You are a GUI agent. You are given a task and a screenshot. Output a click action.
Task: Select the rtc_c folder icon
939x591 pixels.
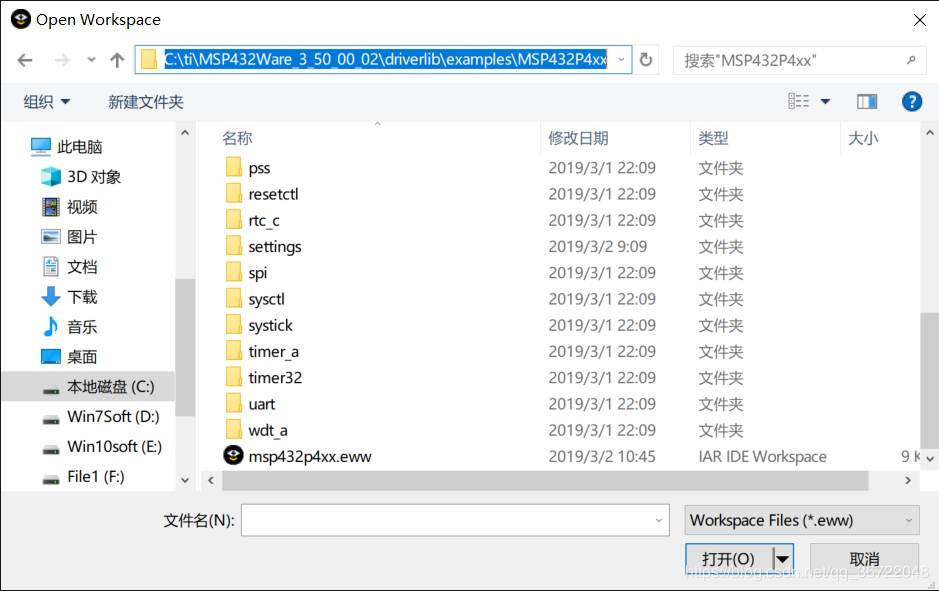tap(234, 220)
